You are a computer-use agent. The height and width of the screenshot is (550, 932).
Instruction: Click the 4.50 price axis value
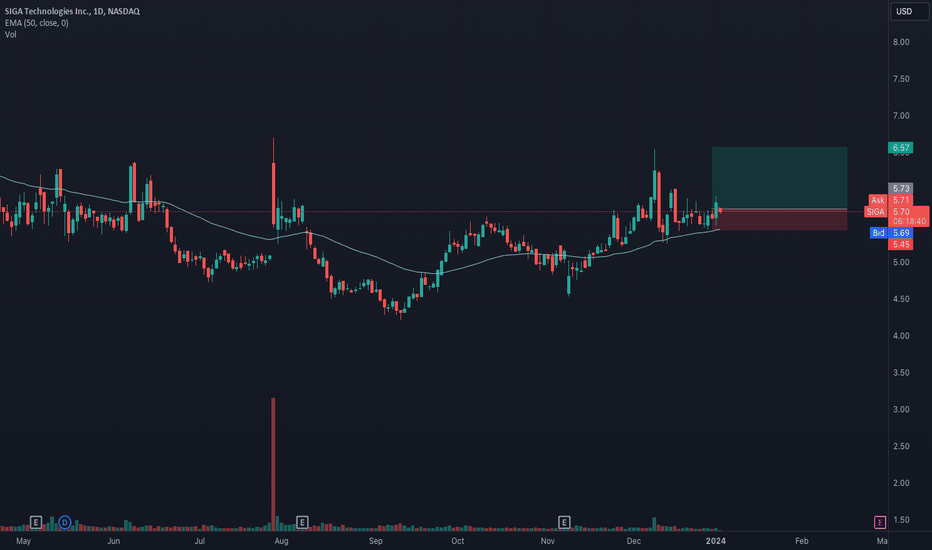tap(901, 299)
